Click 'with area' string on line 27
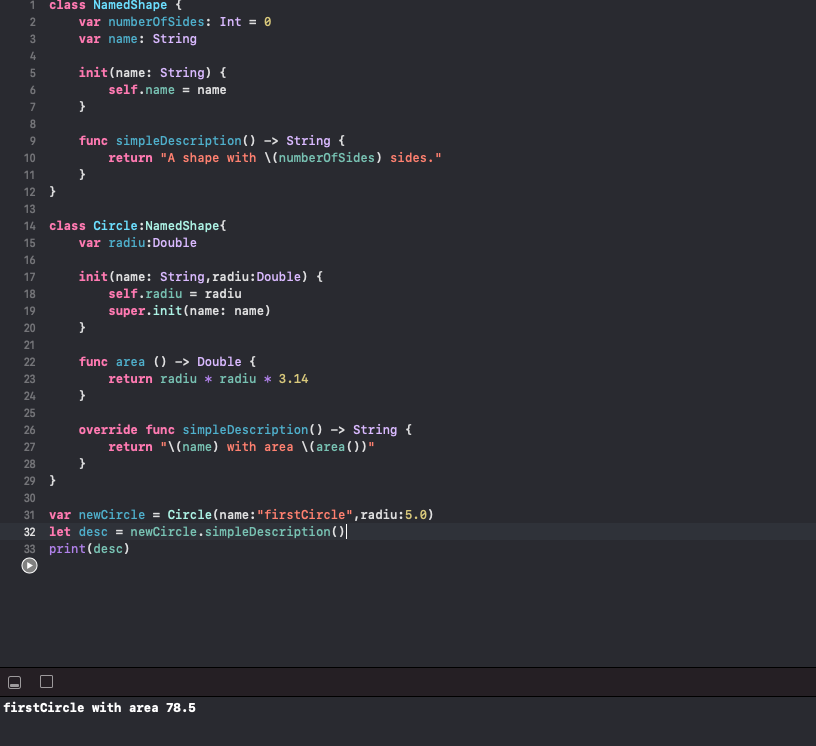The image size is (816, 746). pyautogui.click(x=260, y=447)
